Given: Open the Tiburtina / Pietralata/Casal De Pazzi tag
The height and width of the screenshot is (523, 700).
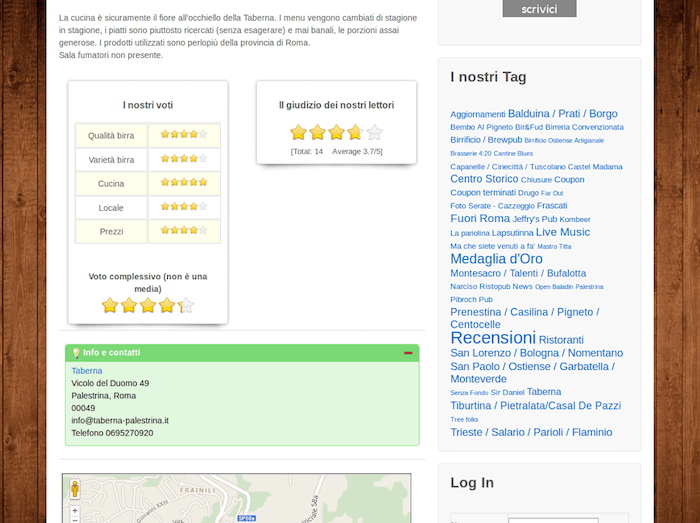Looking at the screenshot, I should [535, 406].
